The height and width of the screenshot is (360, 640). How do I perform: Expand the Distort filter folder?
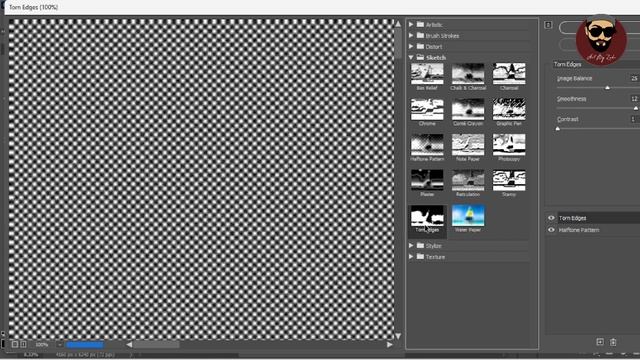(411, 47)
